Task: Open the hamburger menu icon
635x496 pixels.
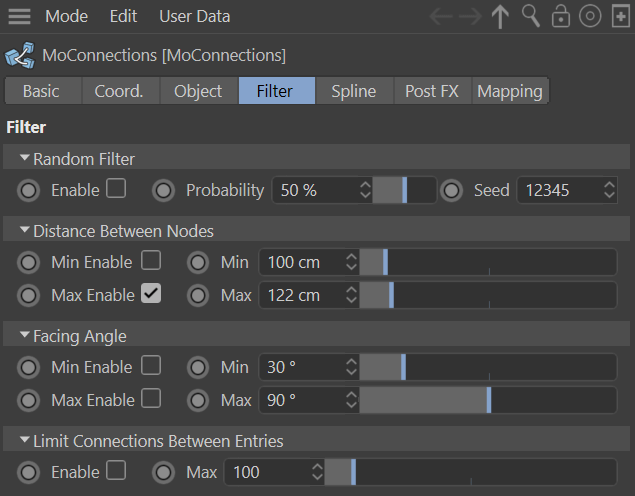Action: click(19, 16)
